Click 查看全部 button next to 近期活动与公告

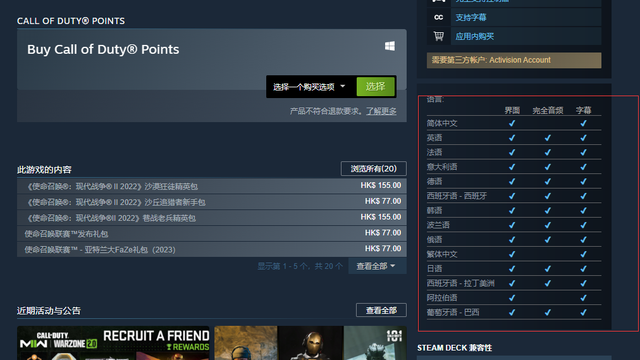click(381, 310)
